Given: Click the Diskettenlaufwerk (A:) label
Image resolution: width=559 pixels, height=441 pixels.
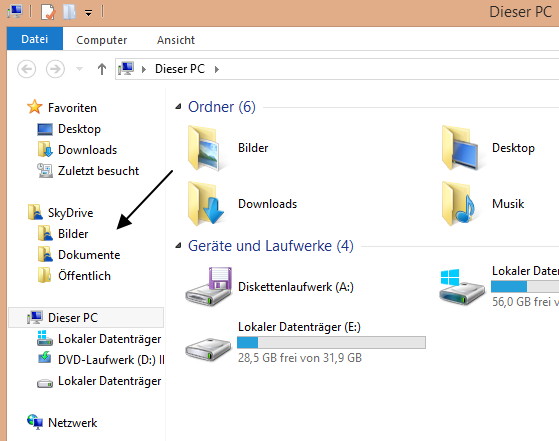Looking at the screenshot, I should tap(296, 287).
